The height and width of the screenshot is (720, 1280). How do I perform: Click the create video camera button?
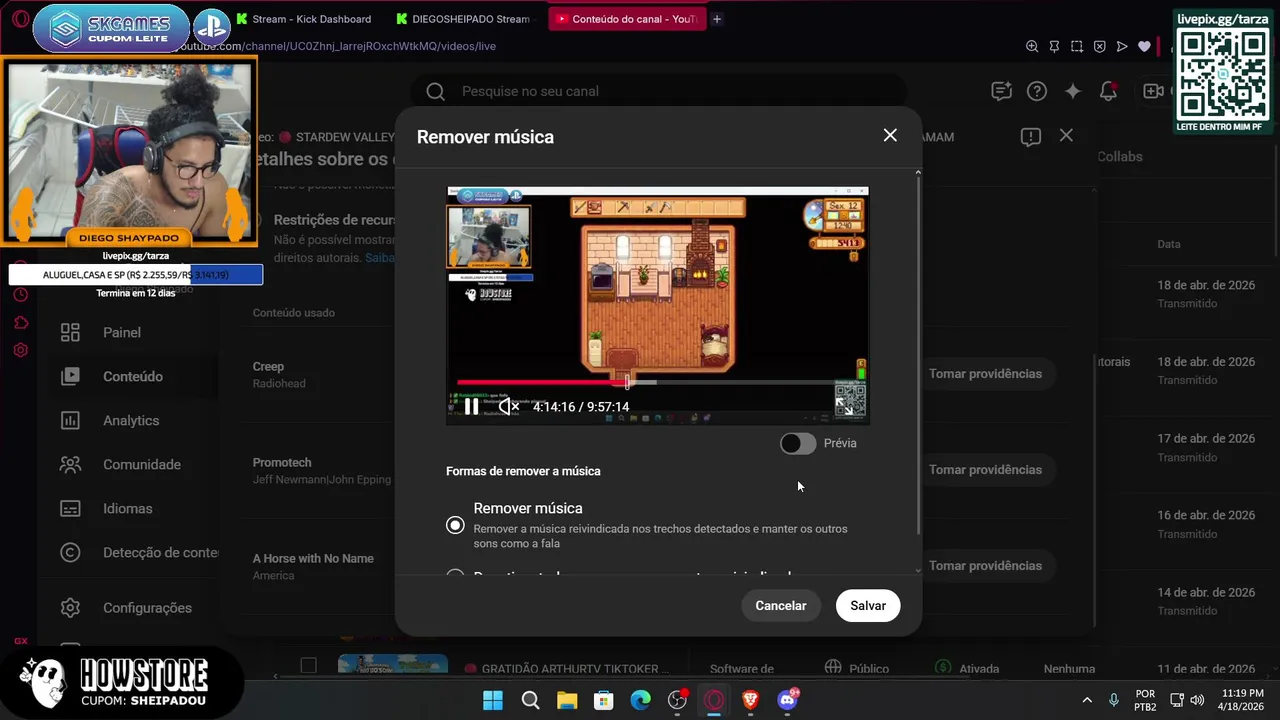click(1154, 91)
